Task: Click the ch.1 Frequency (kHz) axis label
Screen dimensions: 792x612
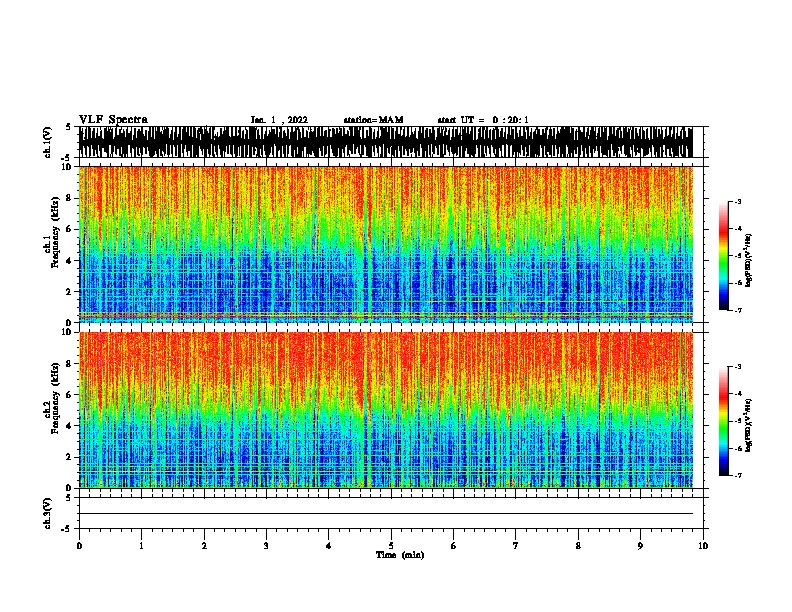Action: tap(52, 233)
